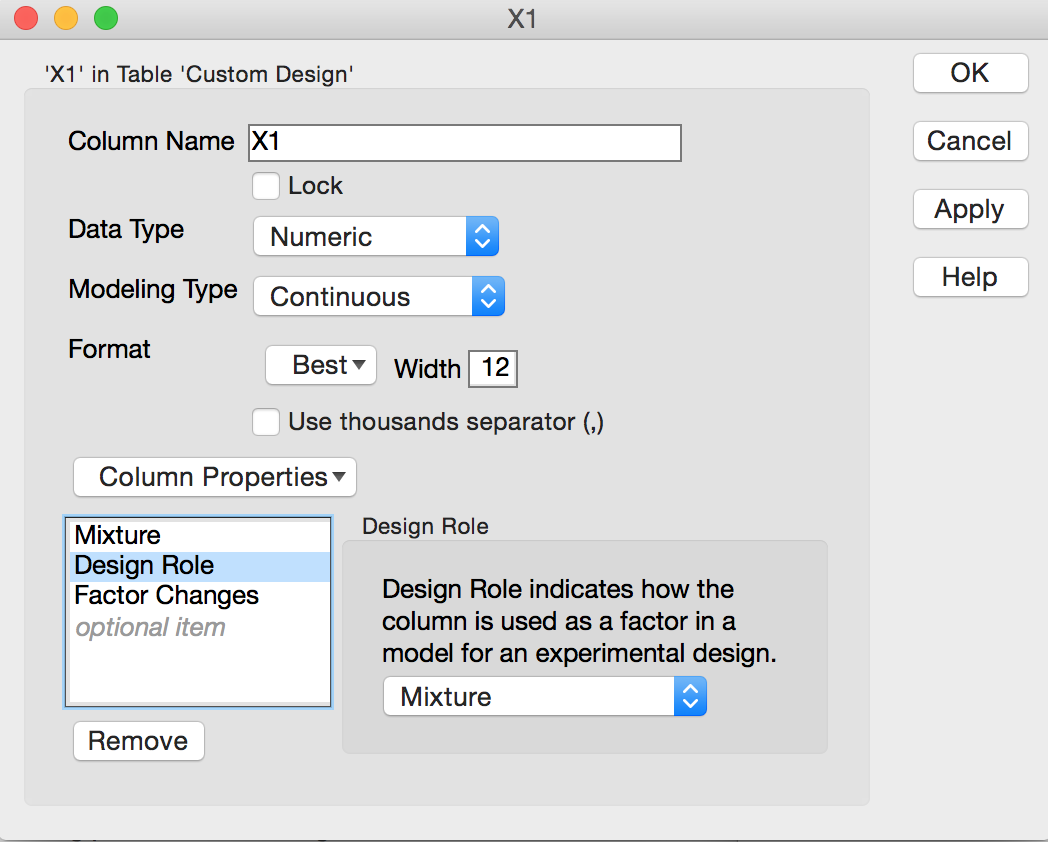Screen dimensions: 1048x842
Task: Click the Width value field
Action: 493,368
